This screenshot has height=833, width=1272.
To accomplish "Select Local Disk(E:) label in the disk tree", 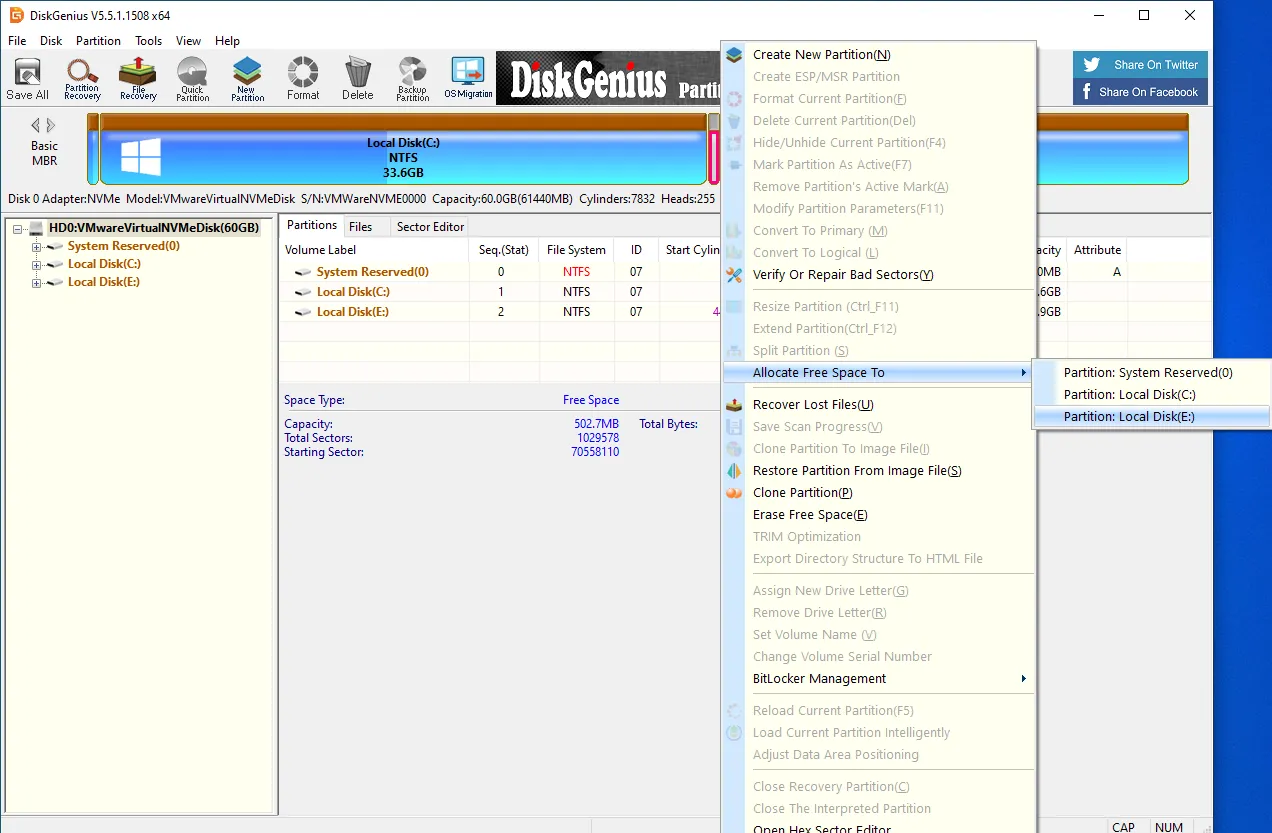I will [104, 282].
